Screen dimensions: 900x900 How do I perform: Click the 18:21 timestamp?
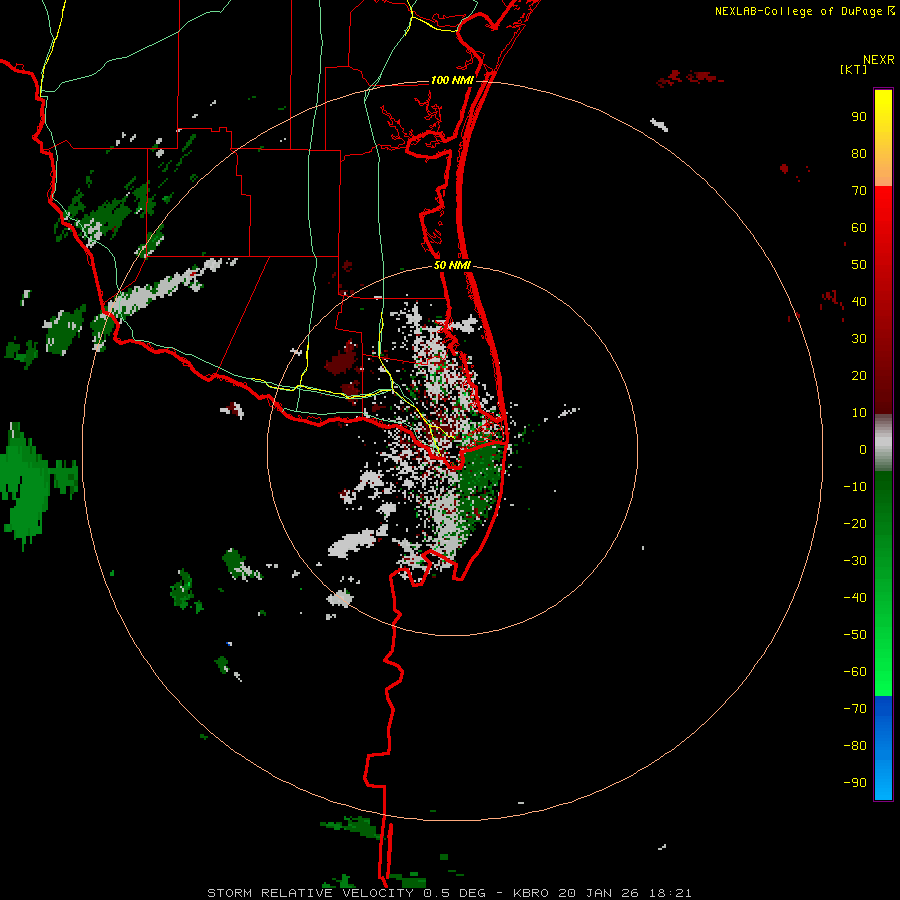point(670,893)
